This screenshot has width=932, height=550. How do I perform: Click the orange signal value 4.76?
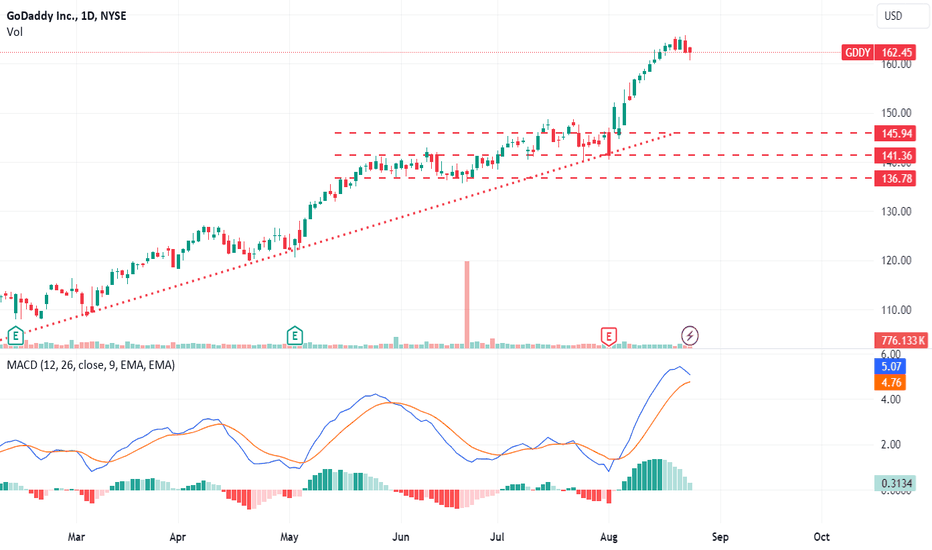tap(890, 382)
